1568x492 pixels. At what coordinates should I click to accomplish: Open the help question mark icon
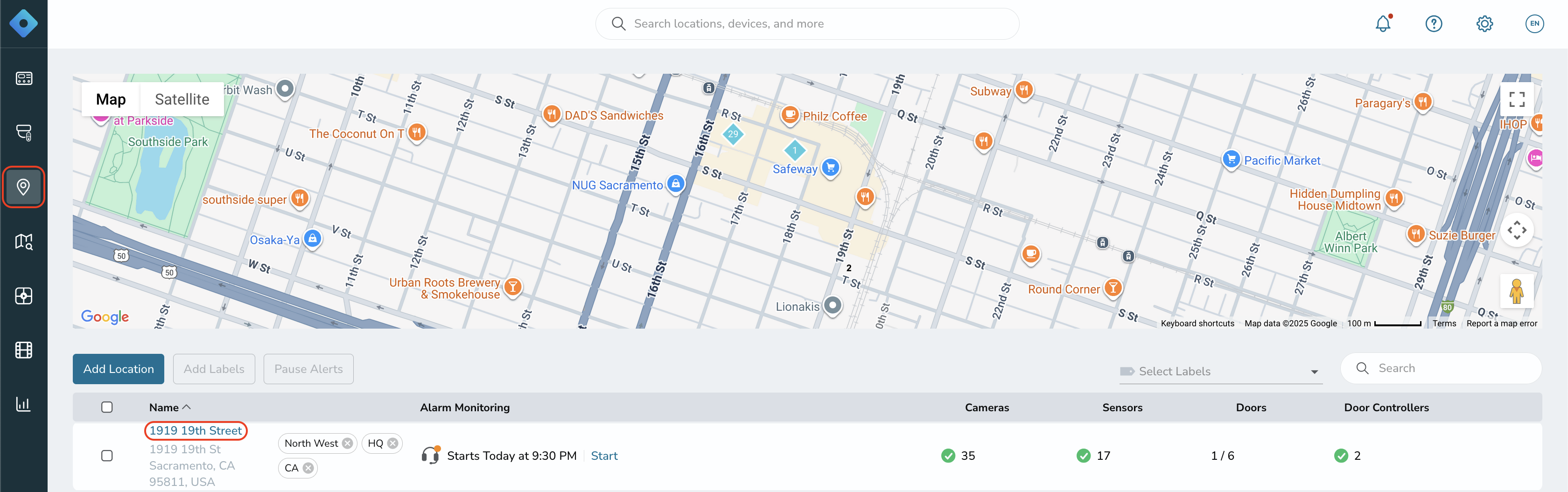1434,24
